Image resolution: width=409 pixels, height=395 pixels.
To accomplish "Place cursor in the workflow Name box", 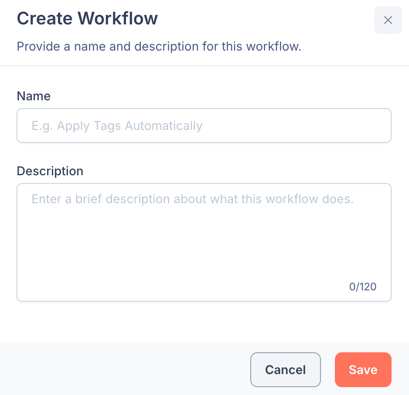I will [204, 126].
